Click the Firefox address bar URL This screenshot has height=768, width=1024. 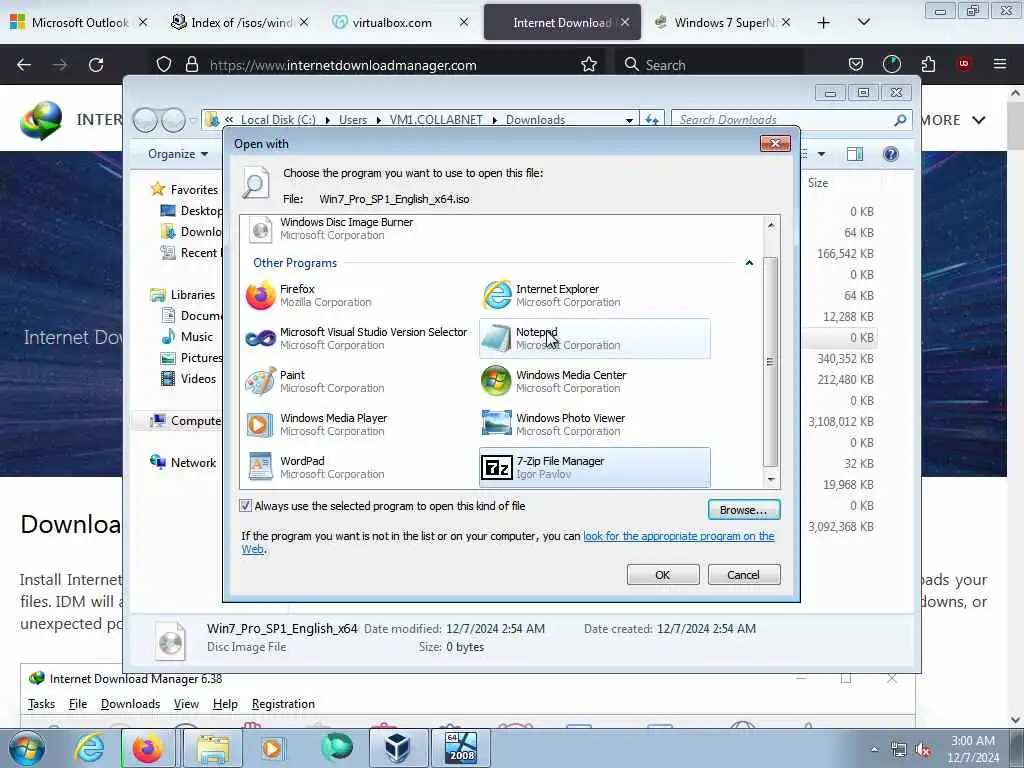coord(343,65)
